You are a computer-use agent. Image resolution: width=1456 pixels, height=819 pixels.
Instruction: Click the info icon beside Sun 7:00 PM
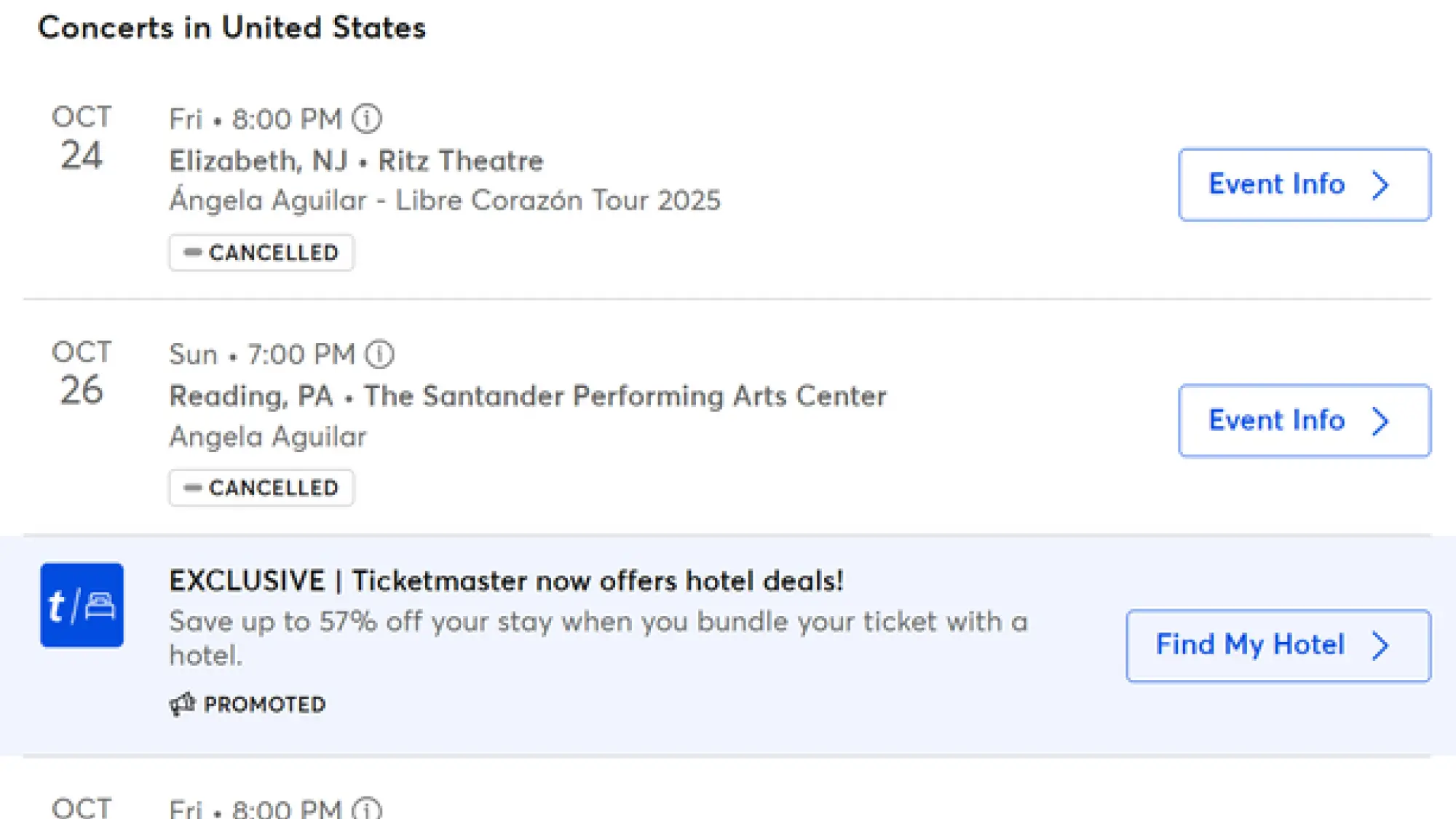click(x=379, y=355)
